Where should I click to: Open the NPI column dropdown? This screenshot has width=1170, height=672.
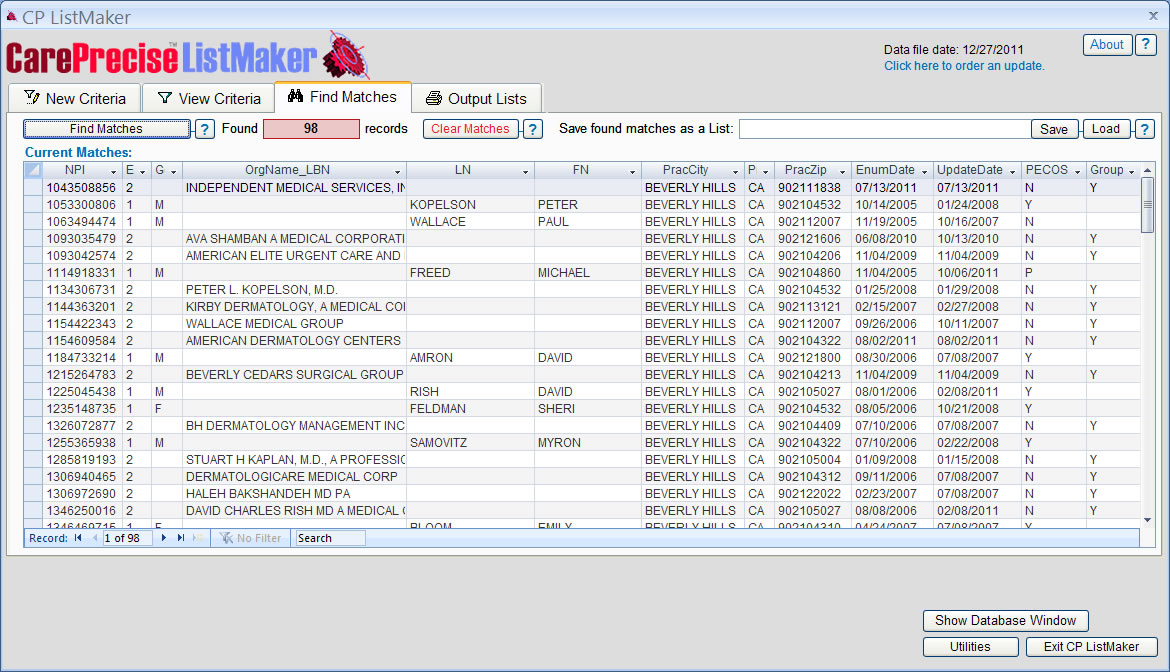point(113,172)
